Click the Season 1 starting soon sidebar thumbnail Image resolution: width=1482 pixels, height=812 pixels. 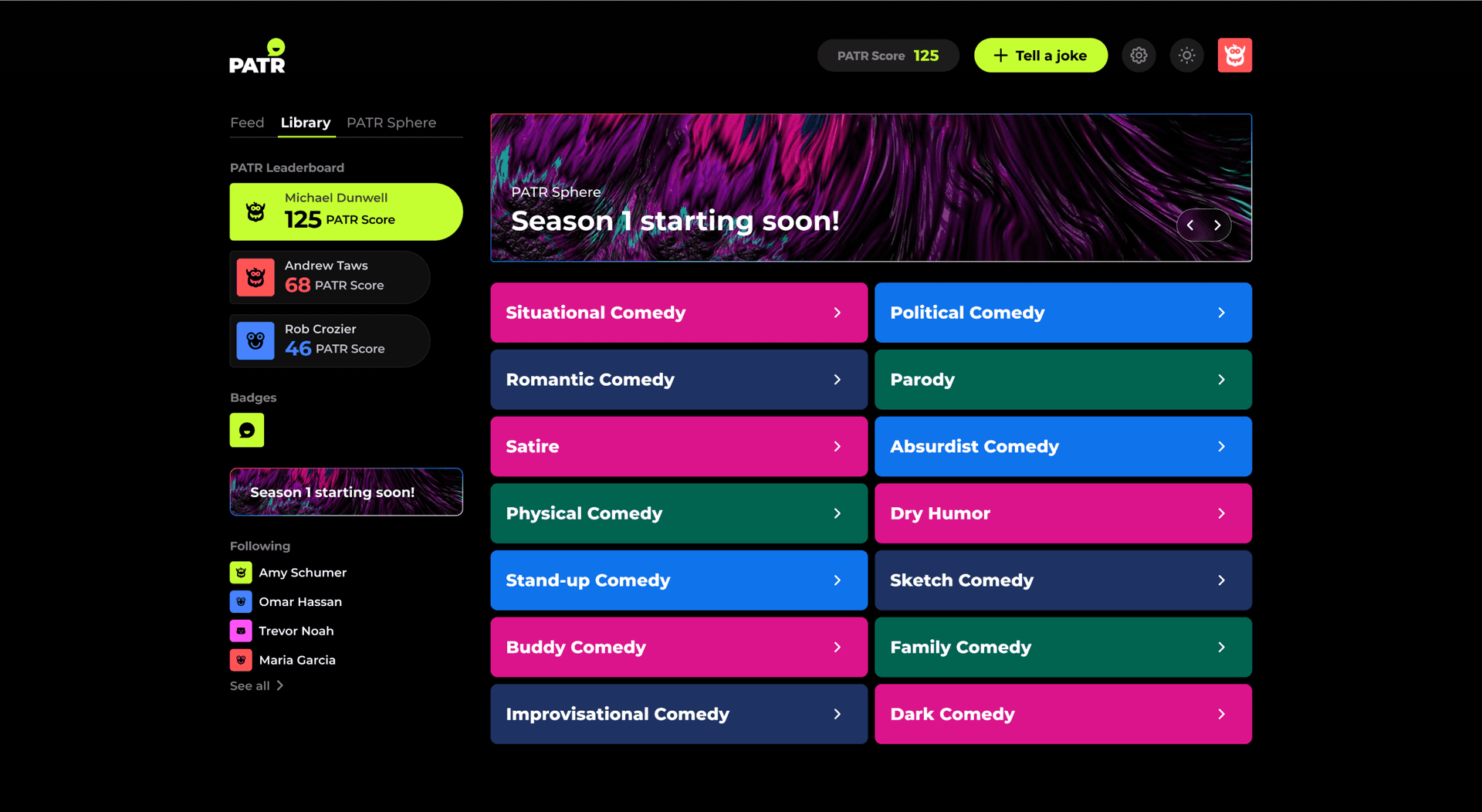(346, 492)
